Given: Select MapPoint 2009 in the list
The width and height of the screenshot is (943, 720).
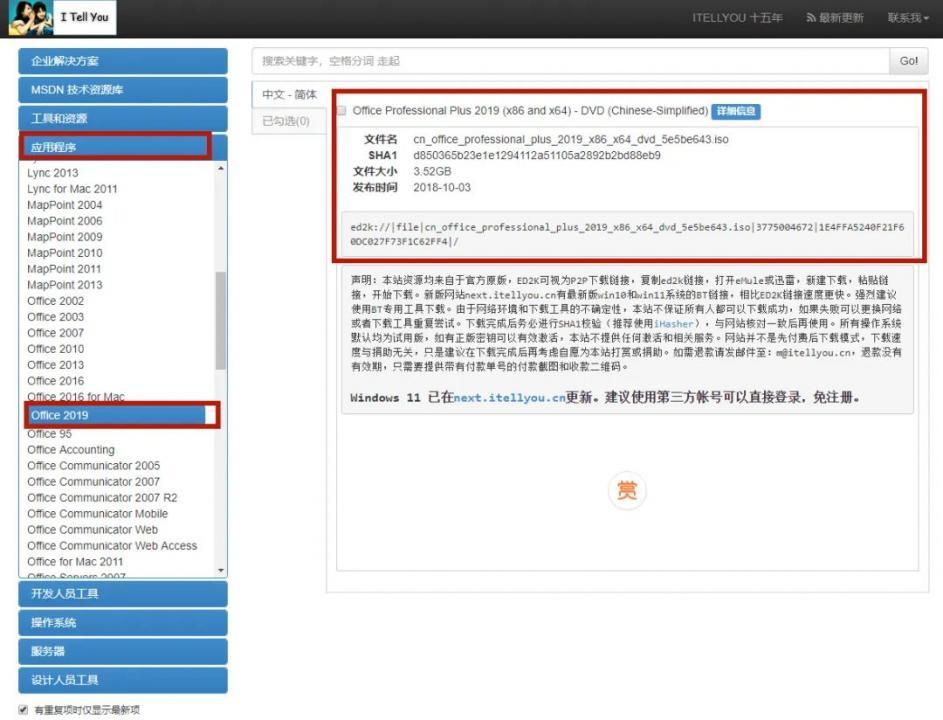Looking at the screenshot, I should click(x=64, y=237).
